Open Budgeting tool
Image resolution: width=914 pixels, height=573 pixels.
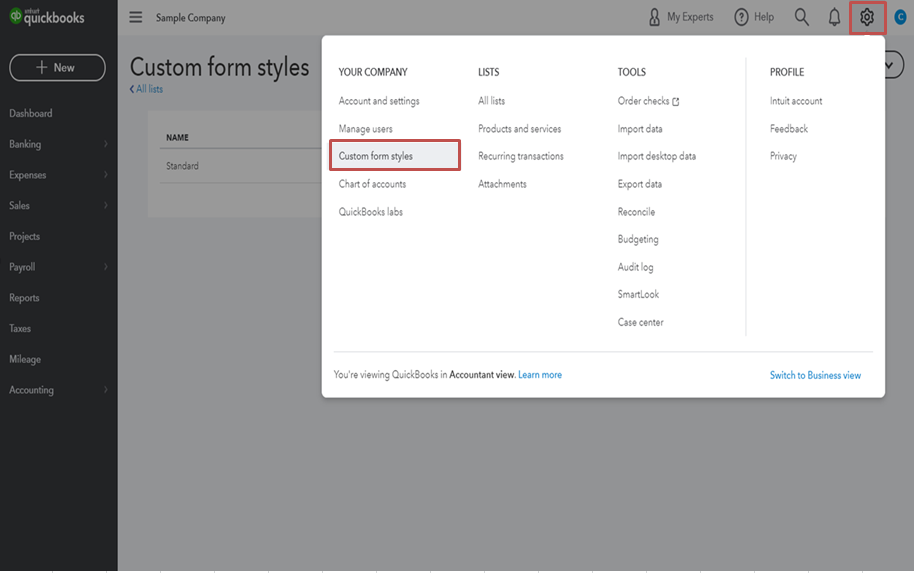click(638, 240)
